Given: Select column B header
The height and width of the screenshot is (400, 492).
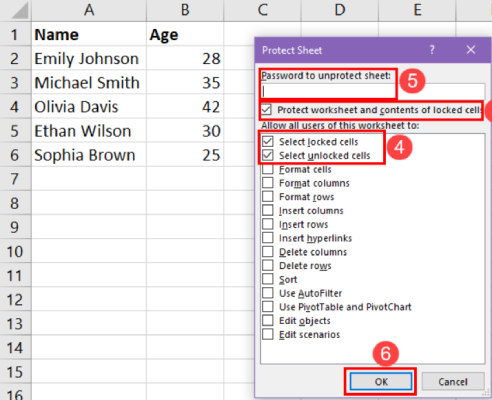Looking at the screenshot, I should (x=185, y=10).
